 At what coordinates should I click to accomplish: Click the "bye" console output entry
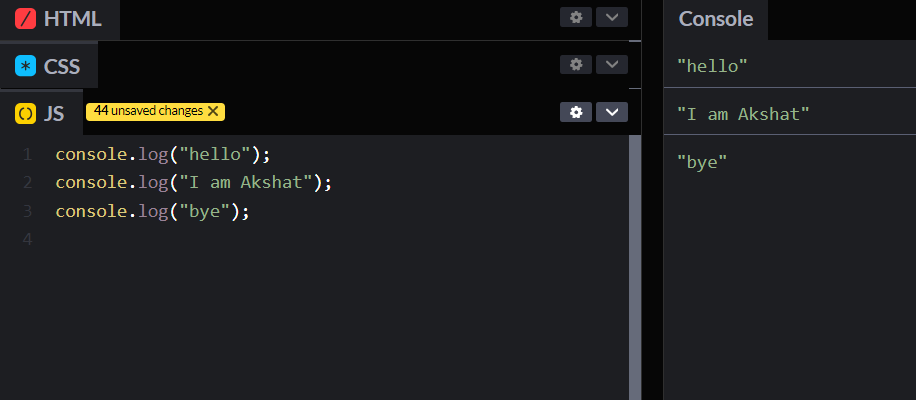pyautogui.click(x=701, y=161)
